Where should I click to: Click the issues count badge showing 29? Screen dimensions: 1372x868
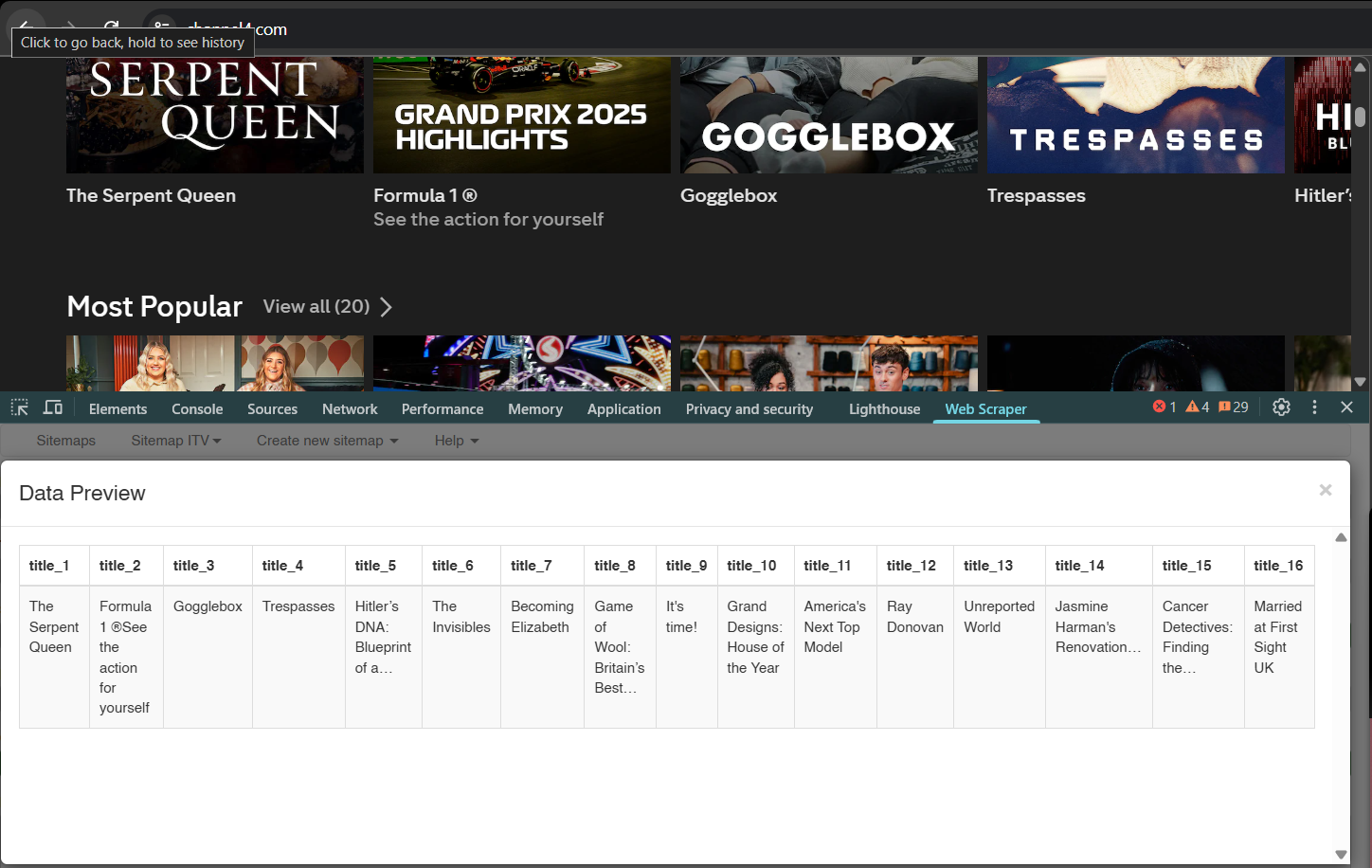1234,407
